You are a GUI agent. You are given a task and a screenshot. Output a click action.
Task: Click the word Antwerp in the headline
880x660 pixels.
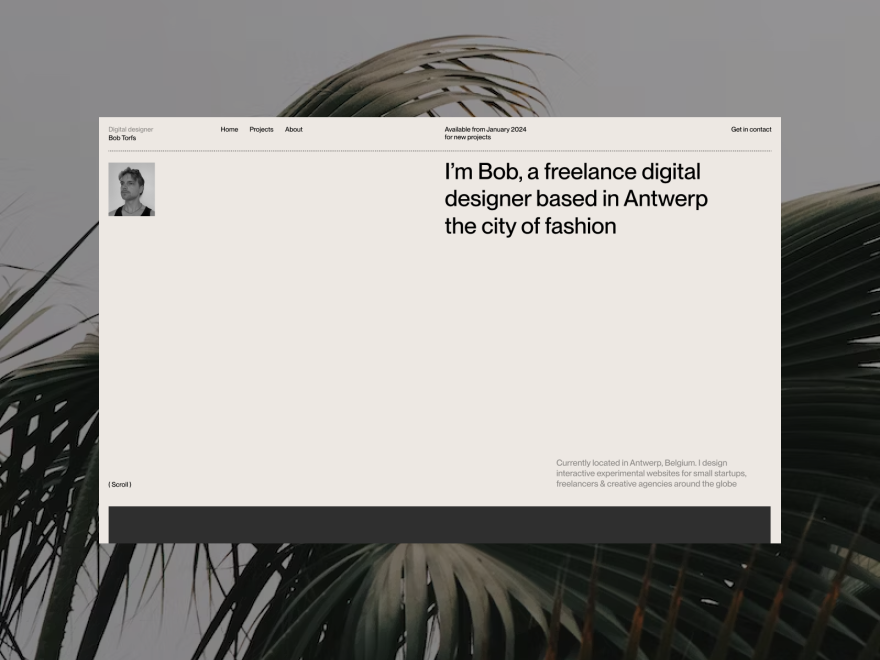tap(666, 199)
